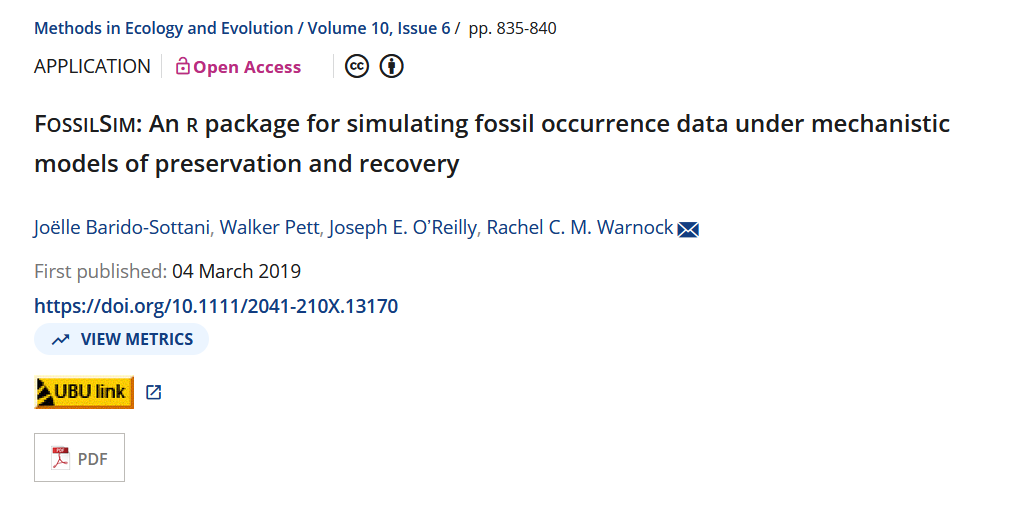Click the attribution person icon
The height and width of the screenshot is (505, 1021).
tap(392, 66)
